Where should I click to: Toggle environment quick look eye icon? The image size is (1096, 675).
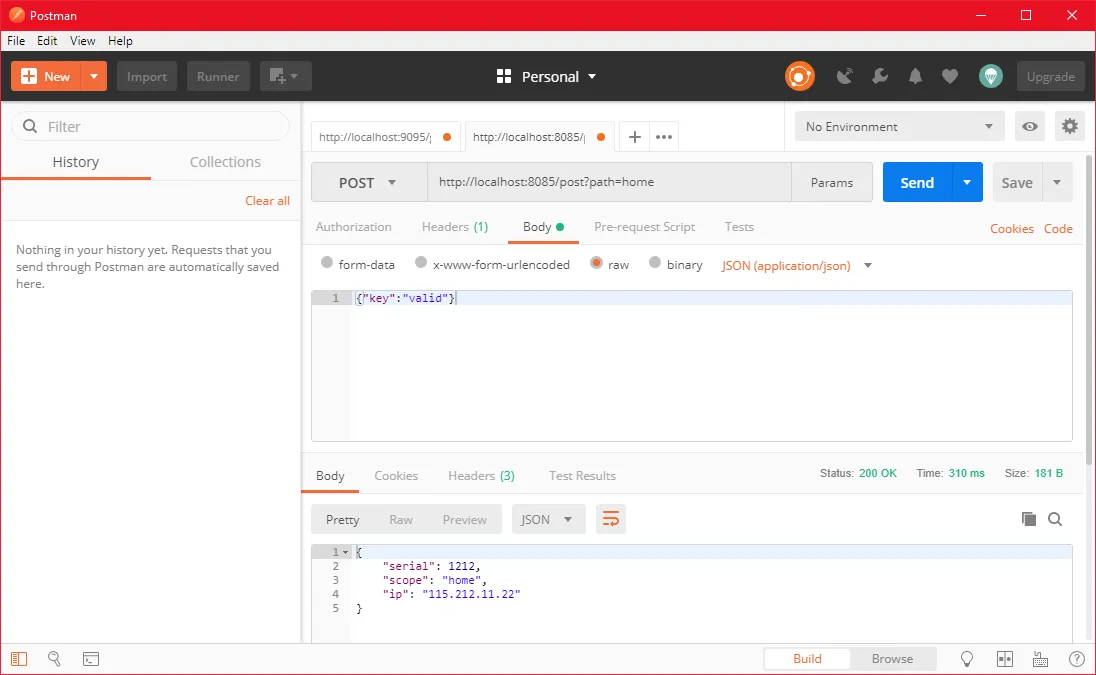tap(1030, 126)
